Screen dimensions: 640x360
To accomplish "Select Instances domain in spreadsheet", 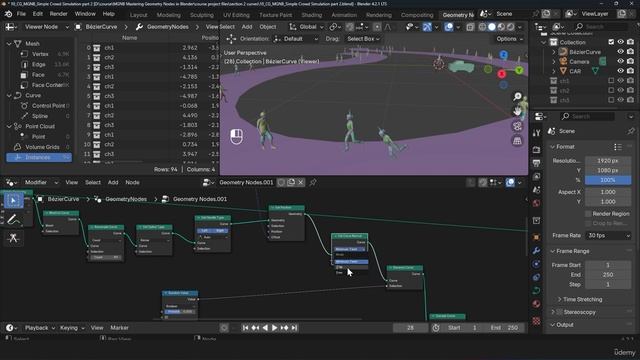I will point(39,158).
